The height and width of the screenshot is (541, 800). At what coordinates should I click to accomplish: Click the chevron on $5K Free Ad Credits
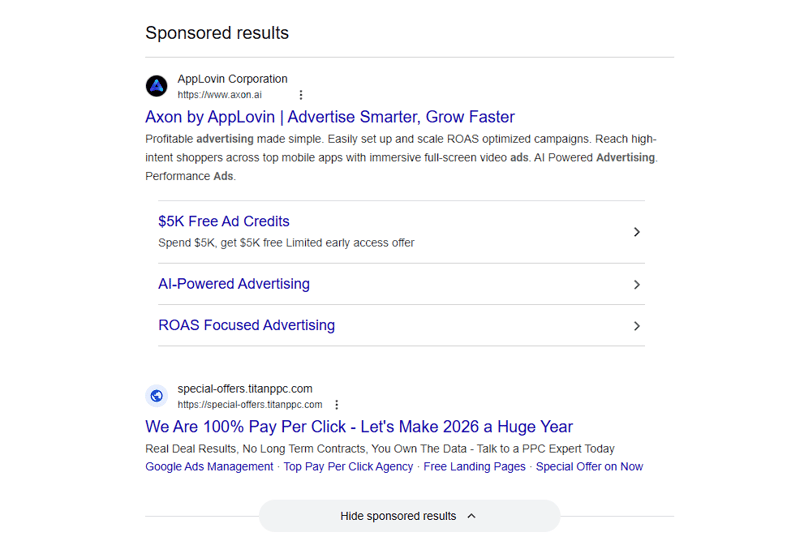(637, 232)
